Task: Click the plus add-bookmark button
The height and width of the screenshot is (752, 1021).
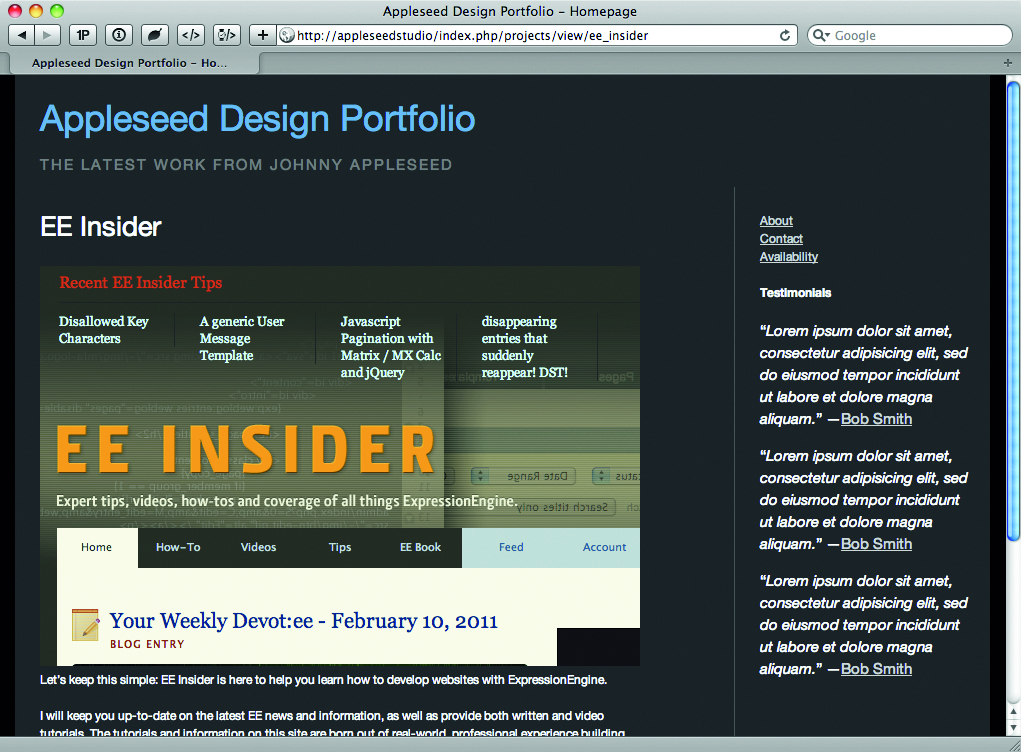Action: (262, 35)
